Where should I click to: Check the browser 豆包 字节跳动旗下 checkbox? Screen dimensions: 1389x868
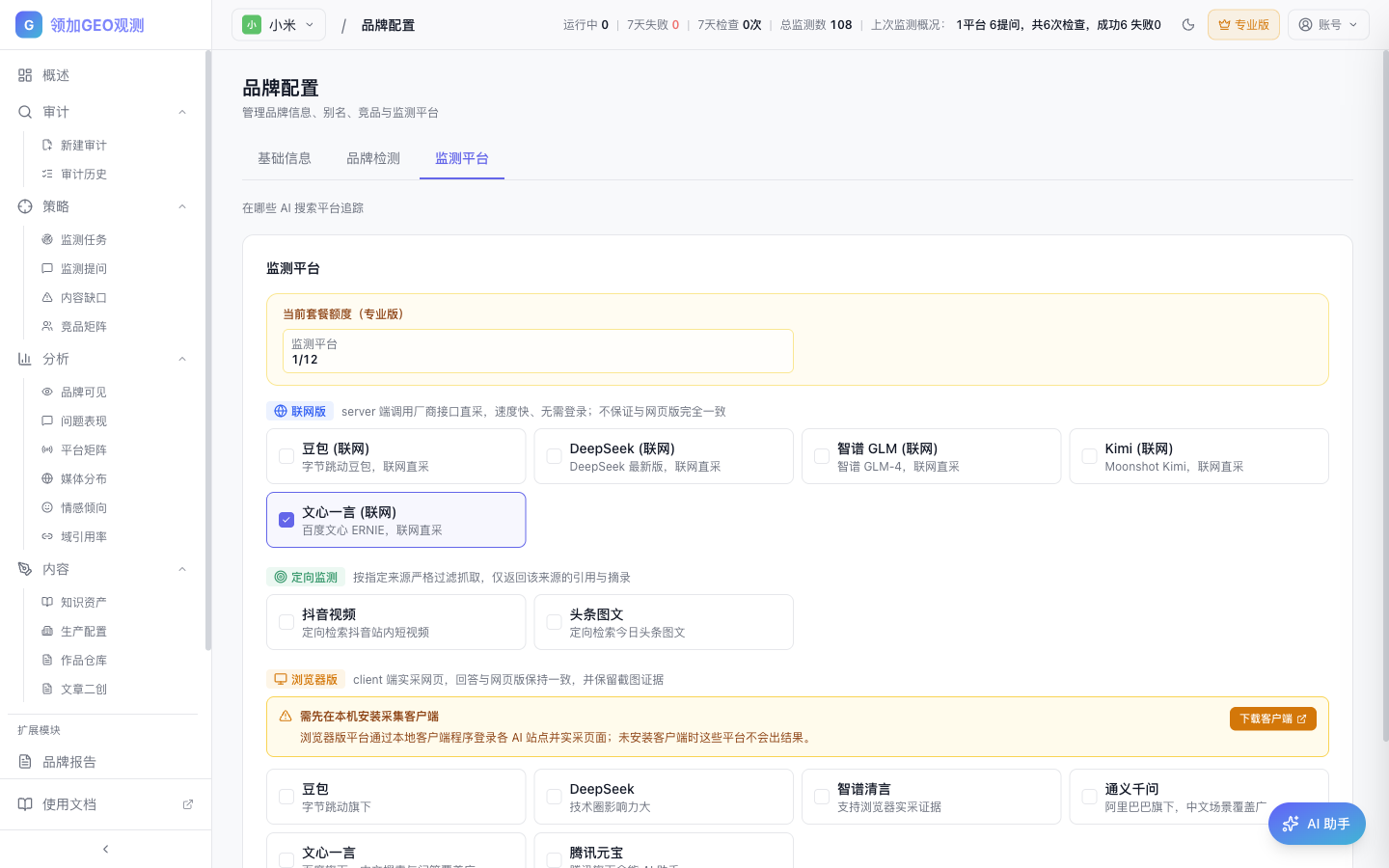pyautogui.click(x=286, y=797)
